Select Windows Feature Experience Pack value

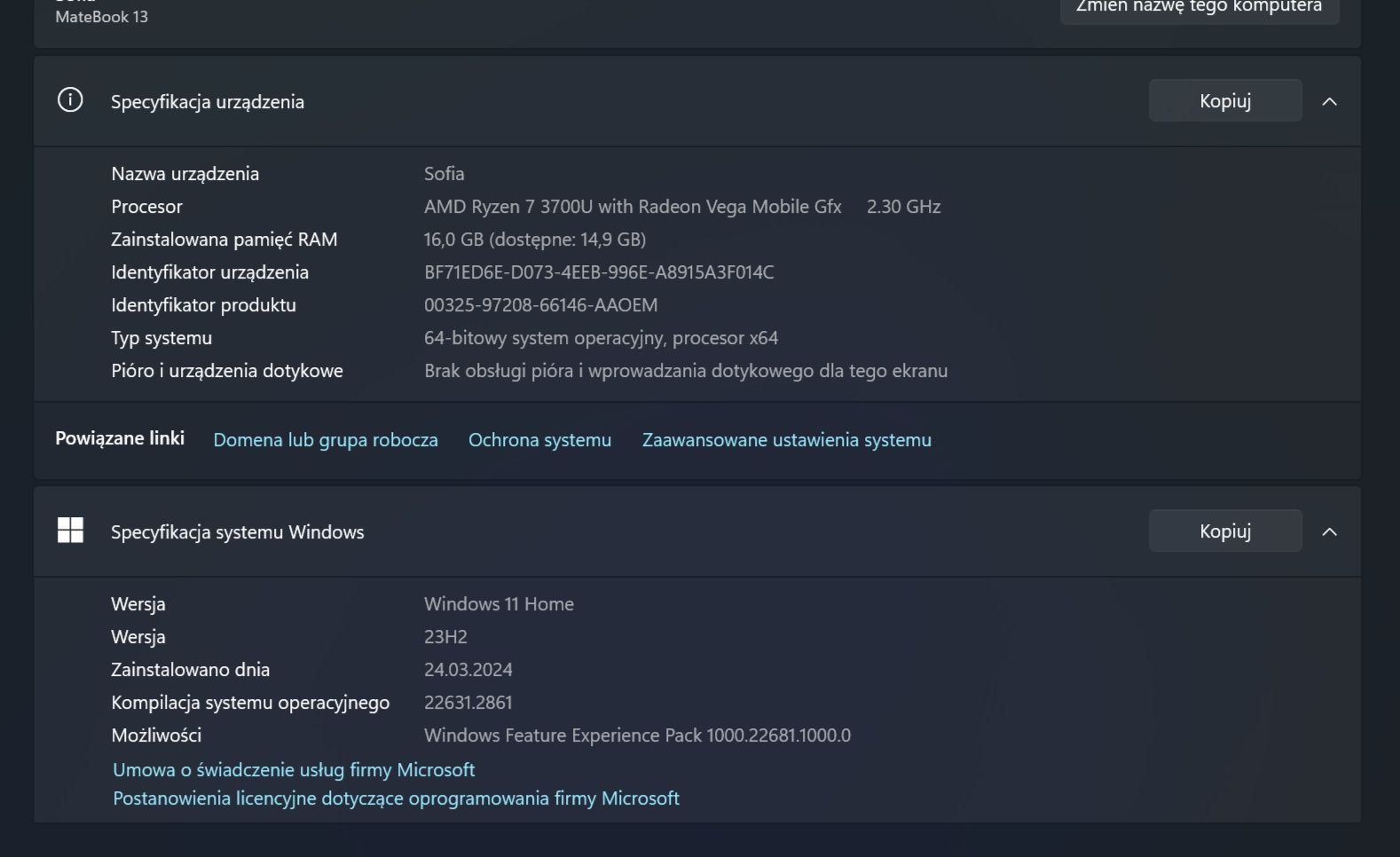coord(637,735)
